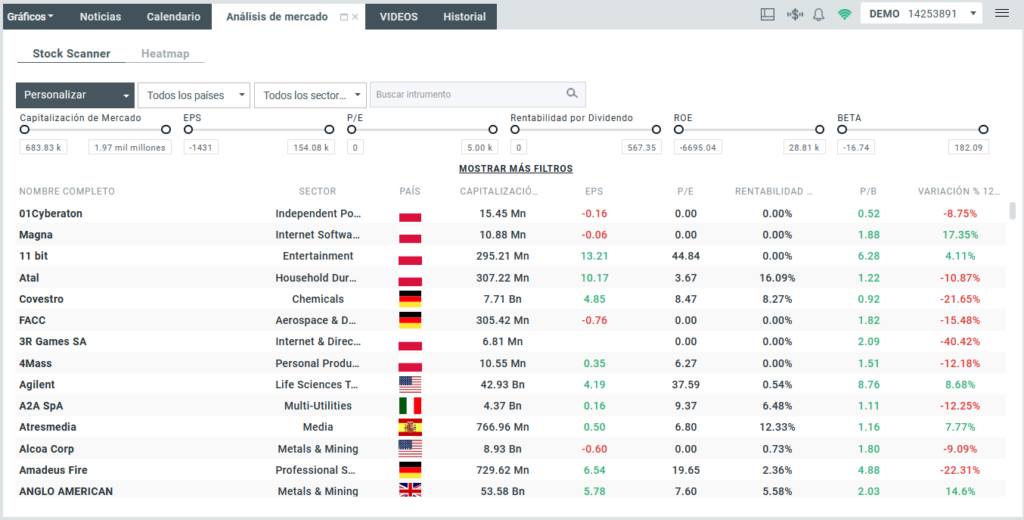Open the hamburger main menu
The width and height of the screenshot is (1024, 520).
click(1002, 13)
